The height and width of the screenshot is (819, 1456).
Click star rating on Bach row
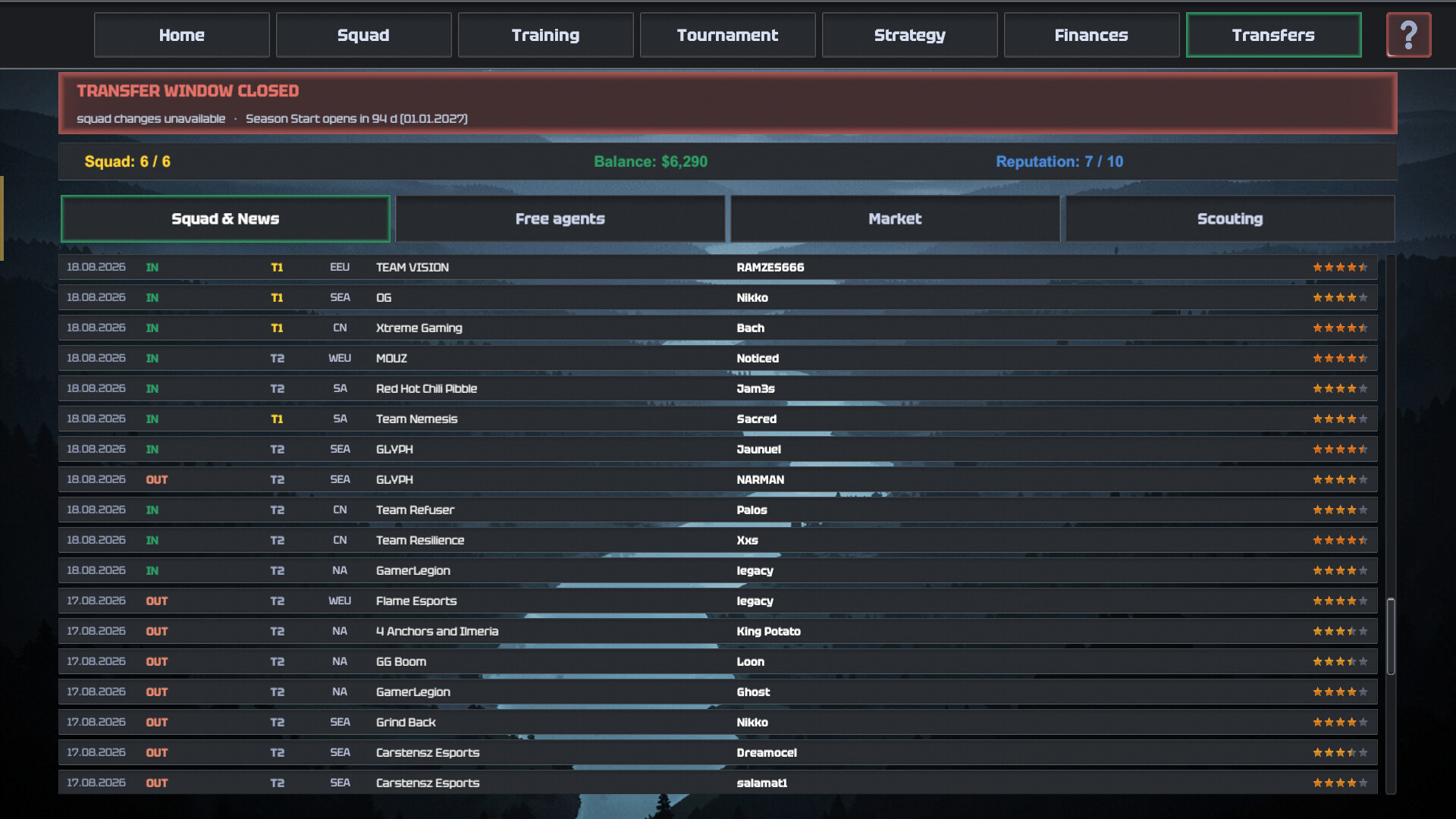click(x=1340, y=328)
